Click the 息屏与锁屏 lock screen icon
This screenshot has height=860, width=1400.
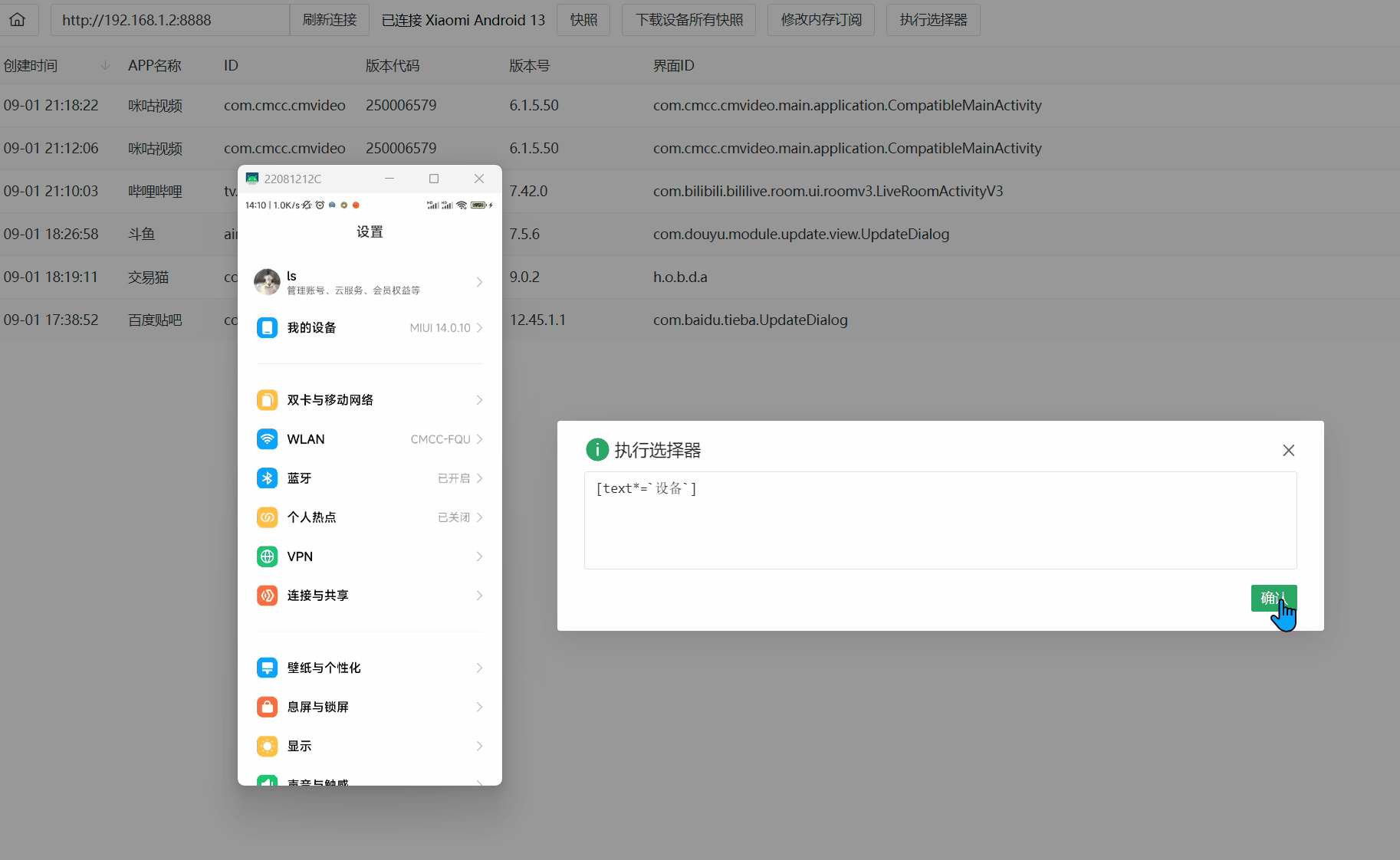pyautogui.click(x=267, y=706)
